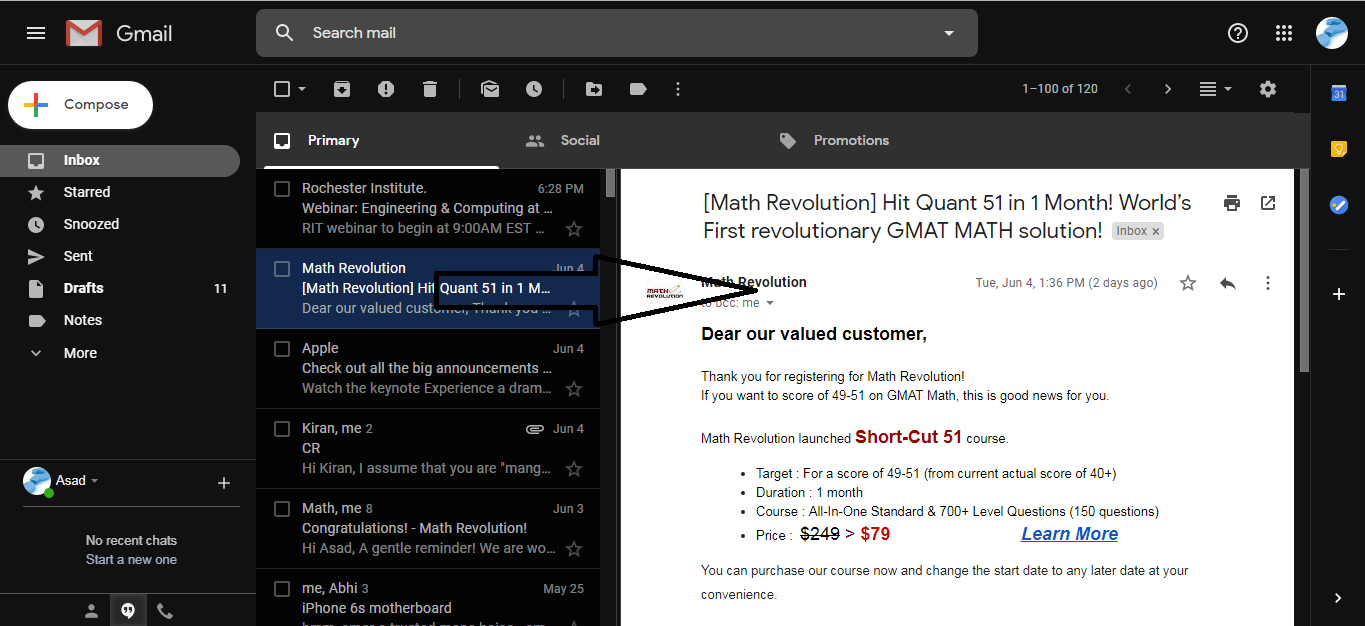The height and width of the screenshot is (626, 1365).
Task: Open the Settings gear
Action: click(1268, 89)
